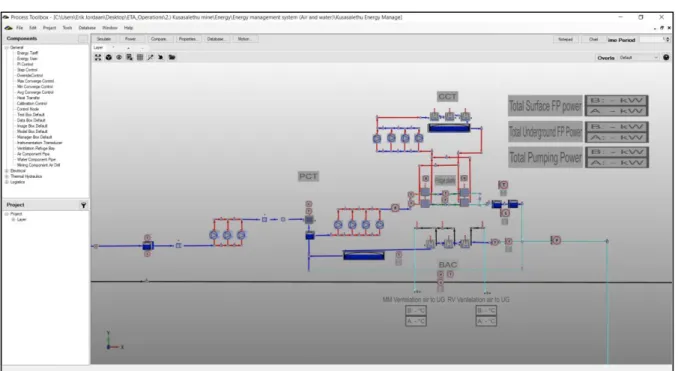The image size is (678, 371).
Task: Open the Overlay Default dropdown
Action: [639, 58]
